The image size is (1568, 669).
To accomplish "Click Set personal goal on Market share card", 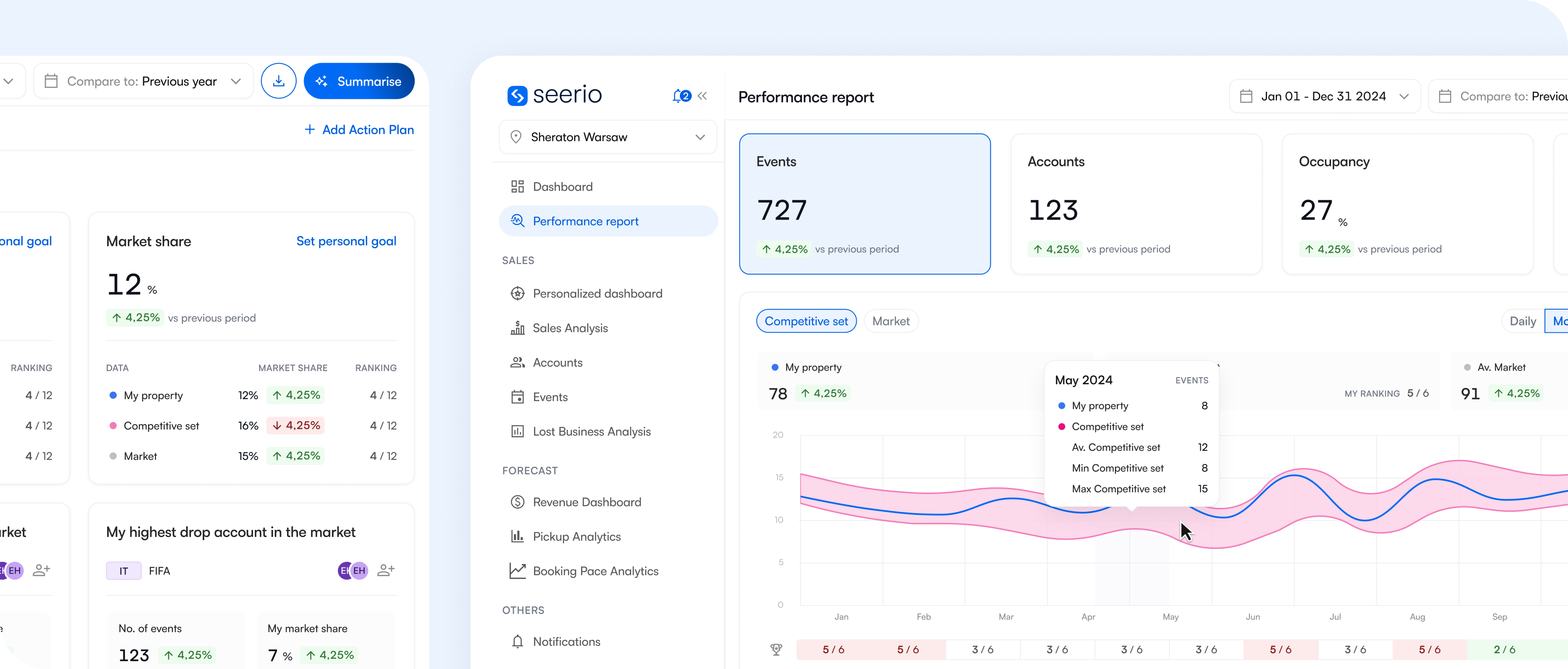I will pyautogui.click(x=346, y=241).
